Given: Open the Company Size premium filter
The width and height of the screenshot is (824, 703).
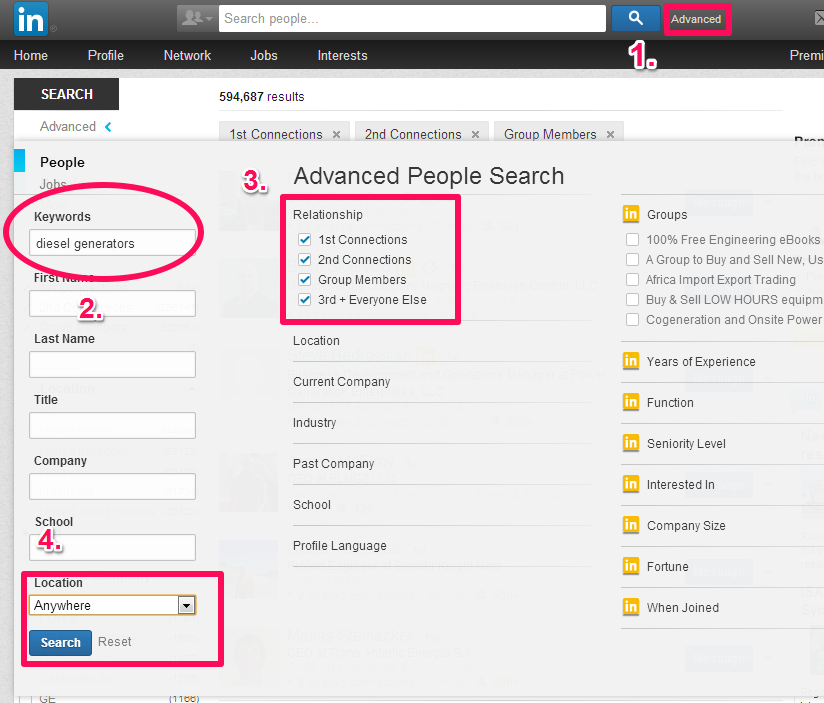Looking at the screenshot, I should click(686, 526).
